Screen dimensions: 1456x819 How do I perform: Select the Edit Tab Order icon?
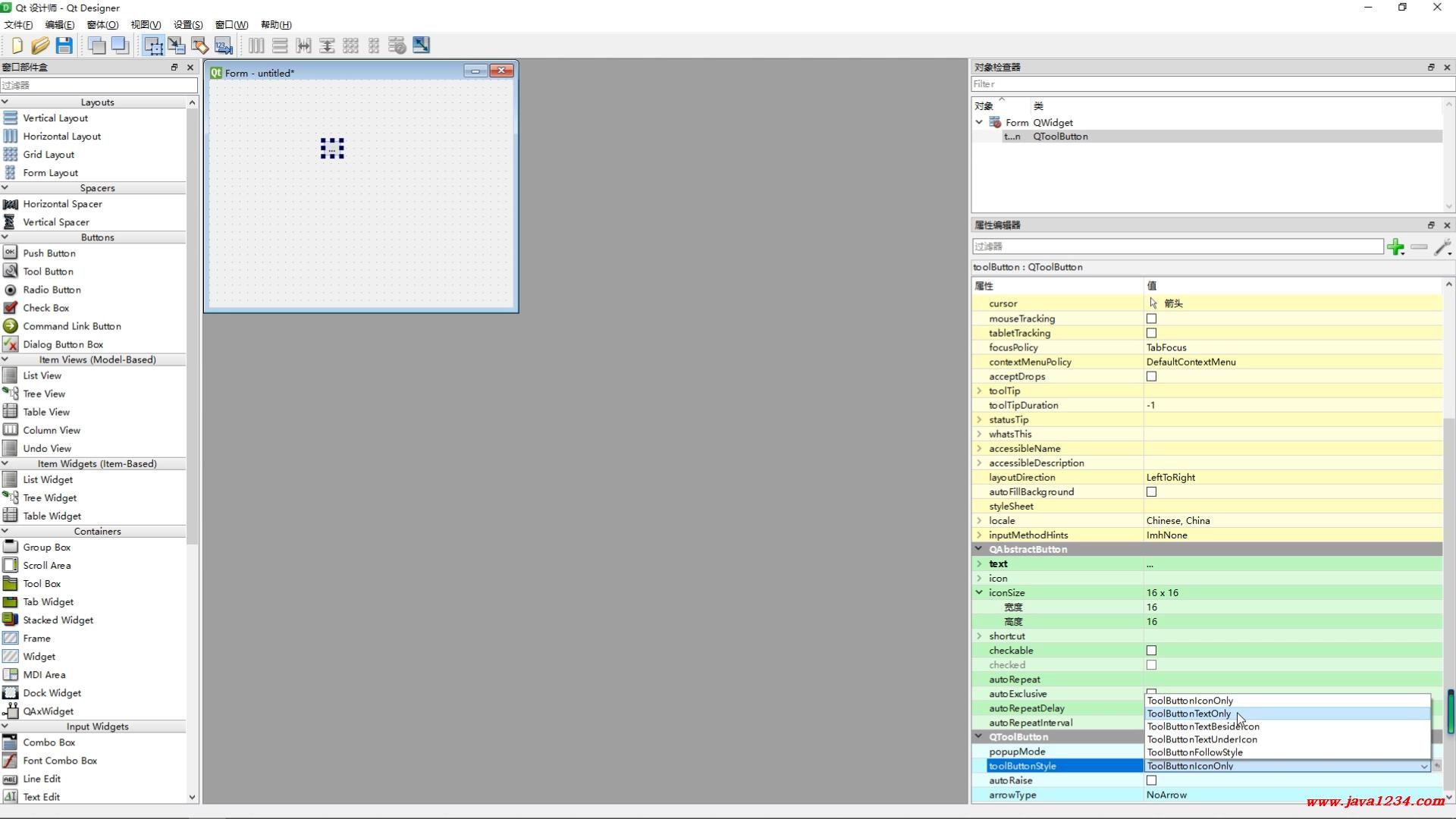(x=223, y=45)
